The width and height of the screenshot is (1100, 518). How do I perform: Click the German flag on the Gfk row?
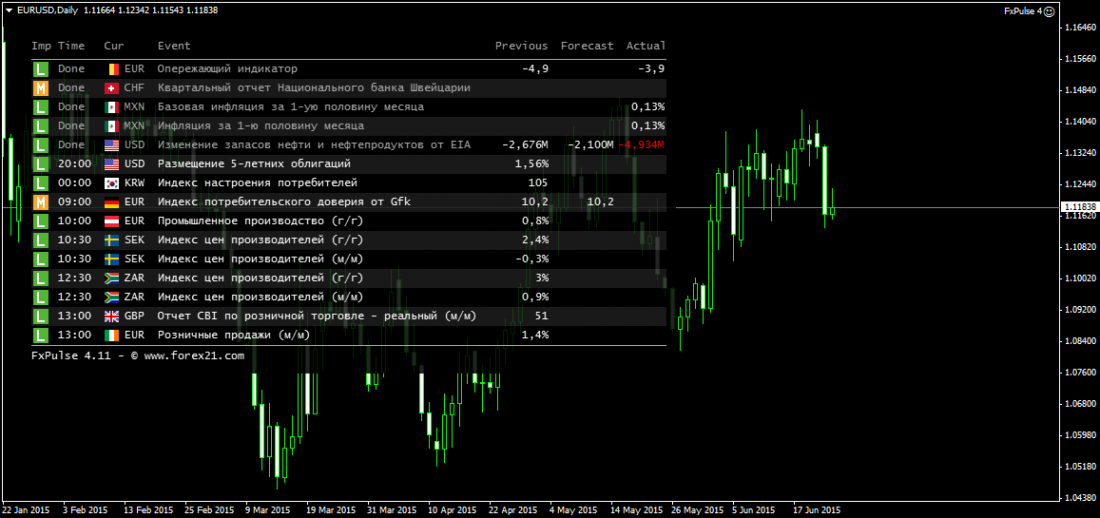coord(112,202)
